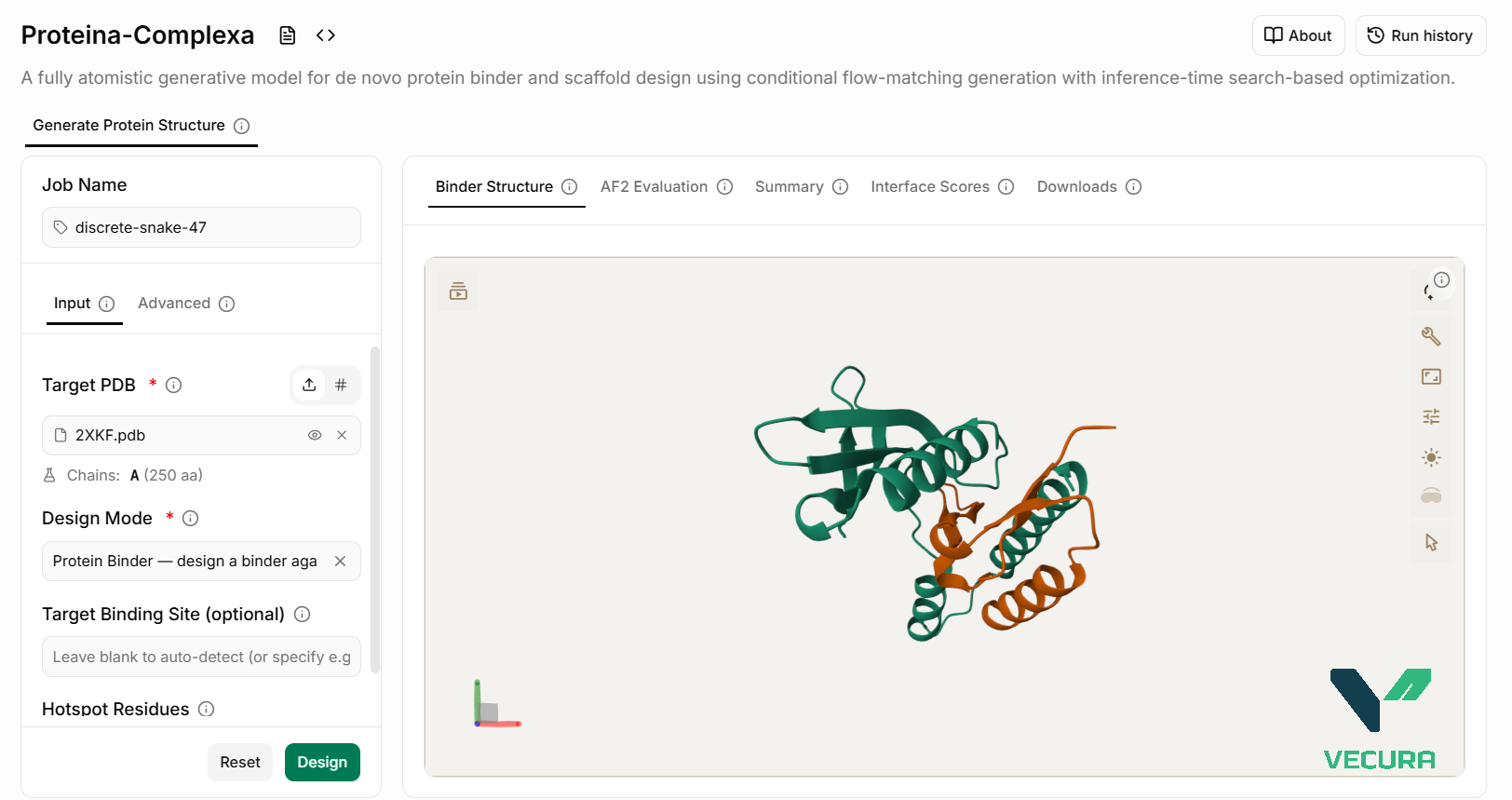Open Run history
The image size is (1512, 800).
(x=1421, y=35)
